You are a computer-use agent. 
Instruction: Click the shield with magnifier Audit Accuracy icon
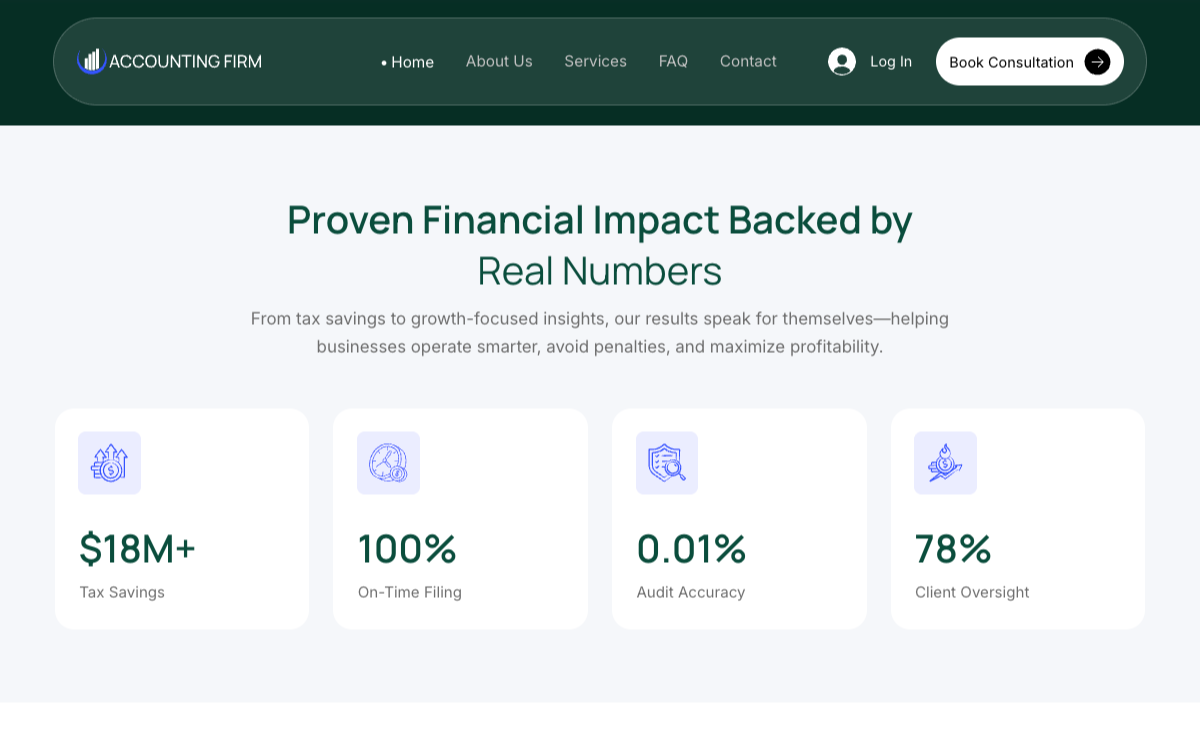coord(667,463)
